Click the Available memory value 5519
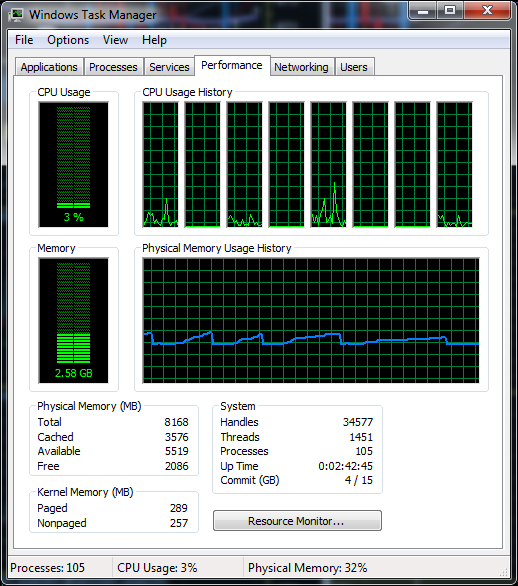This screenshot has width=518, height=586. pyautogui.click(x=176, y=451)
